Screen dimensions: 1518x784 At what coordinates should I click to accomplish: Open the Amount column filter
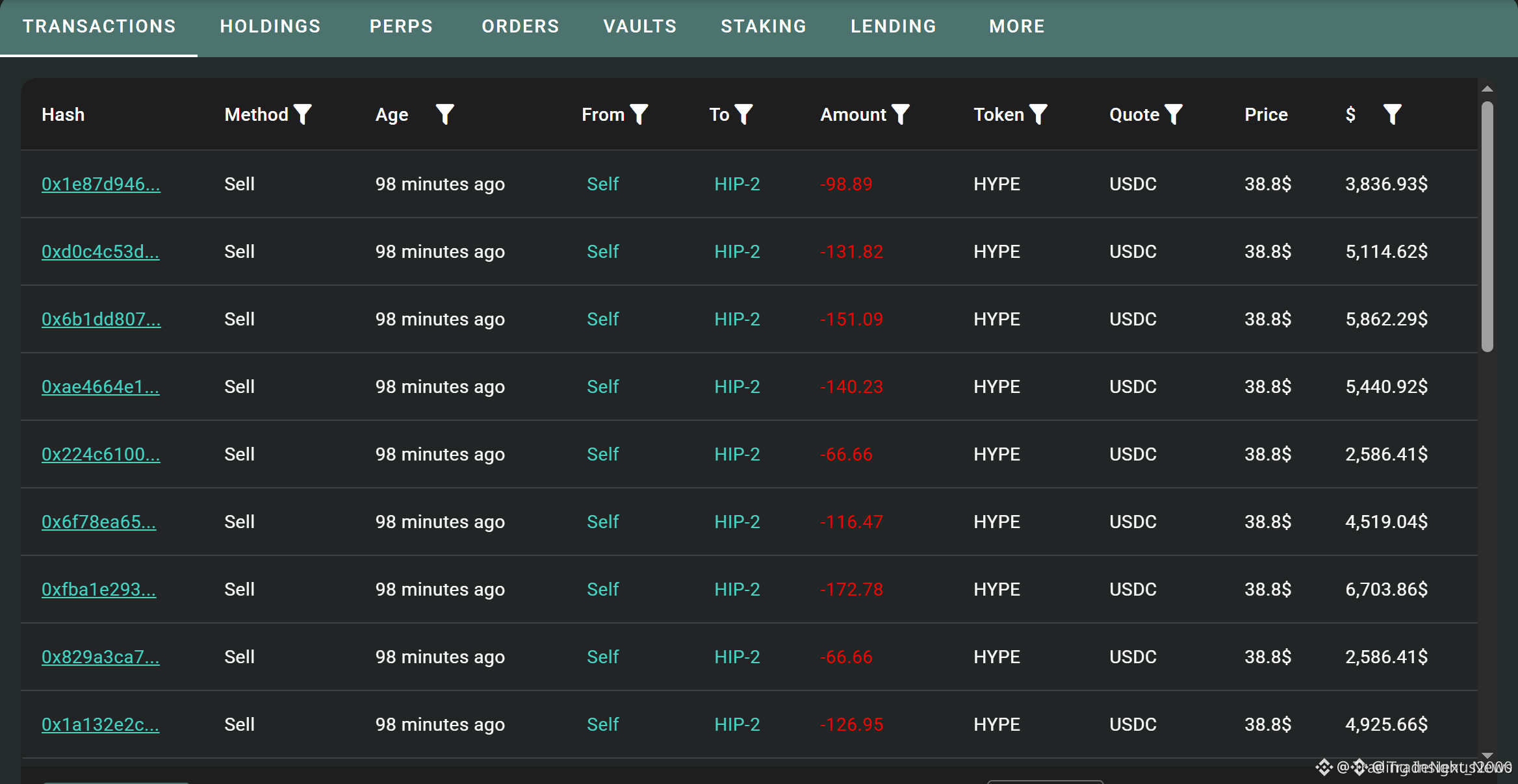tap(900, 114)
